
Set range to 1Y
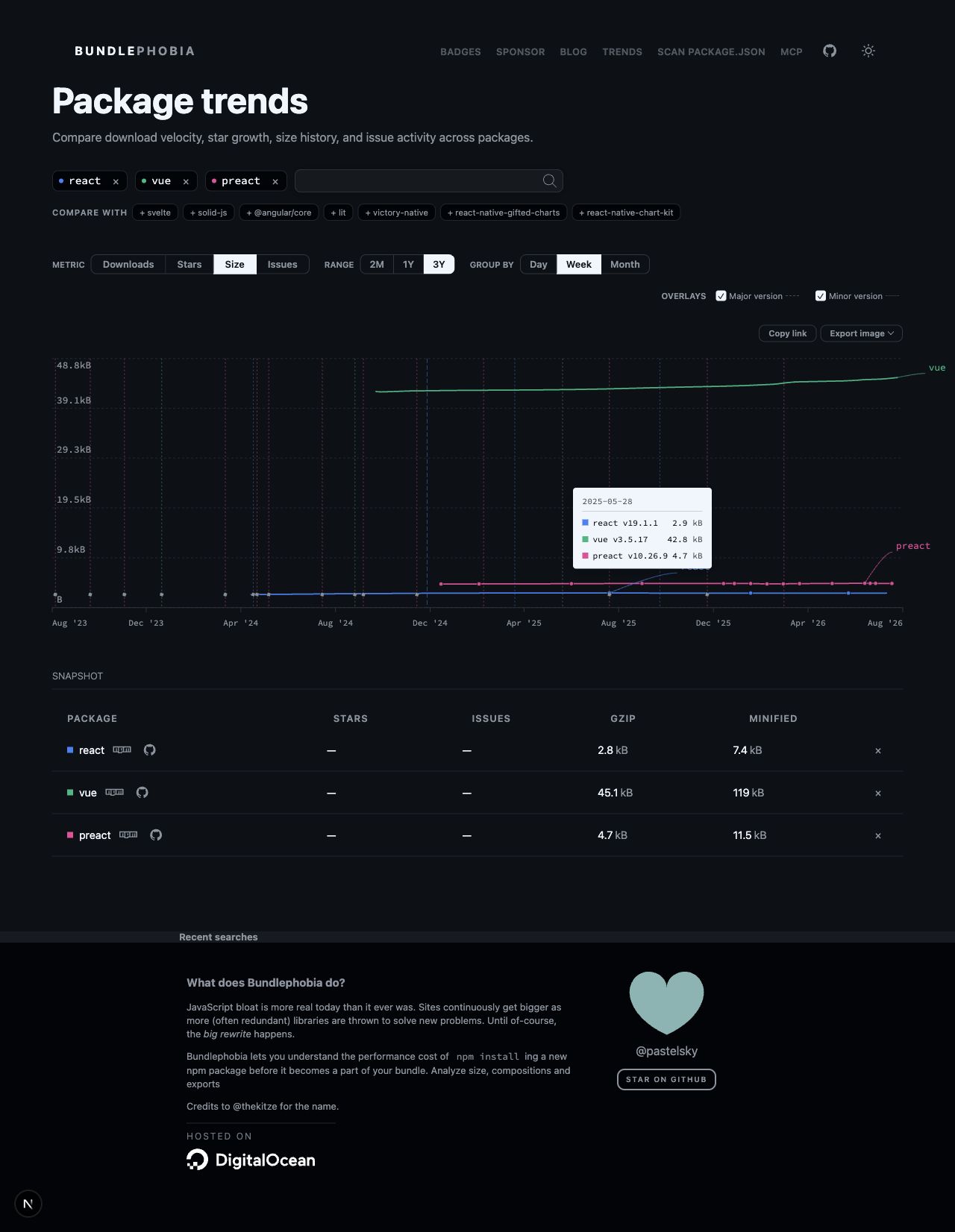coord(408,264)
